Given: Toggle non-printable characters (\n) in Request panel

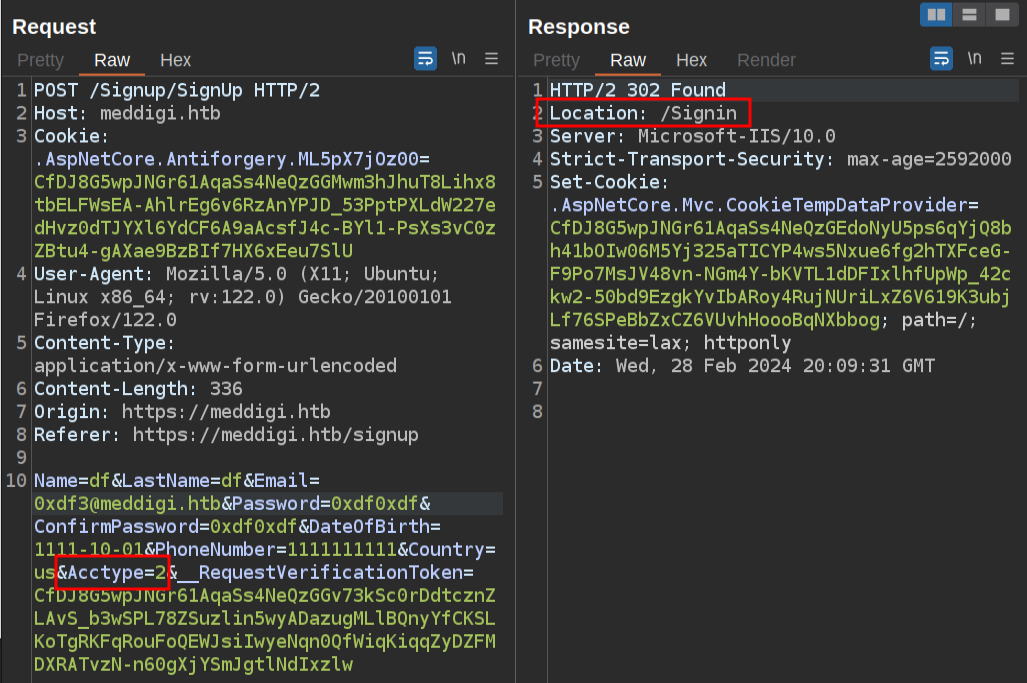Looking at the screenshot, I should (459, 59).
